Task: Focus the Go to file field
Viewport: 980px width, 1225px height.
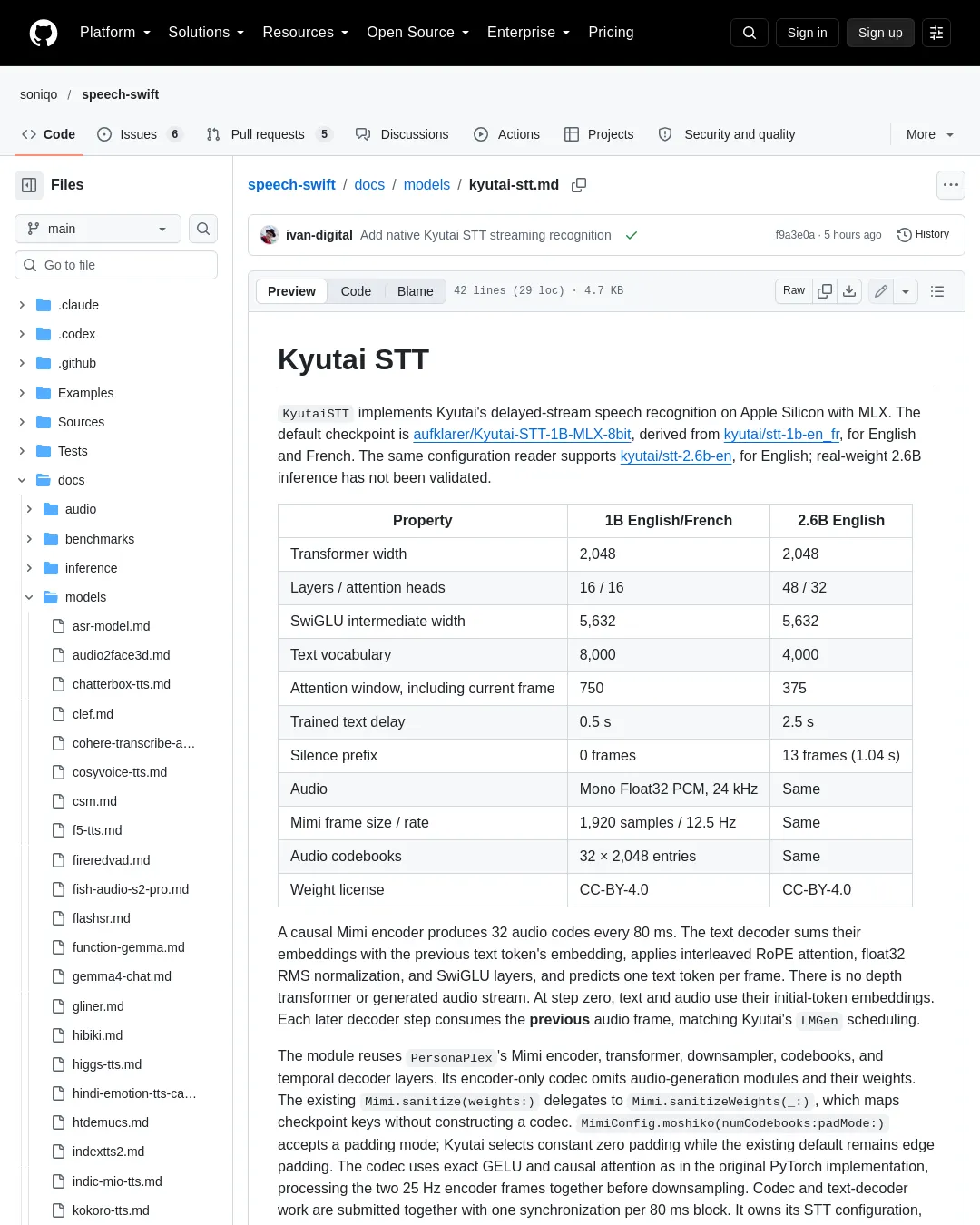Action: tap(116, 265)
